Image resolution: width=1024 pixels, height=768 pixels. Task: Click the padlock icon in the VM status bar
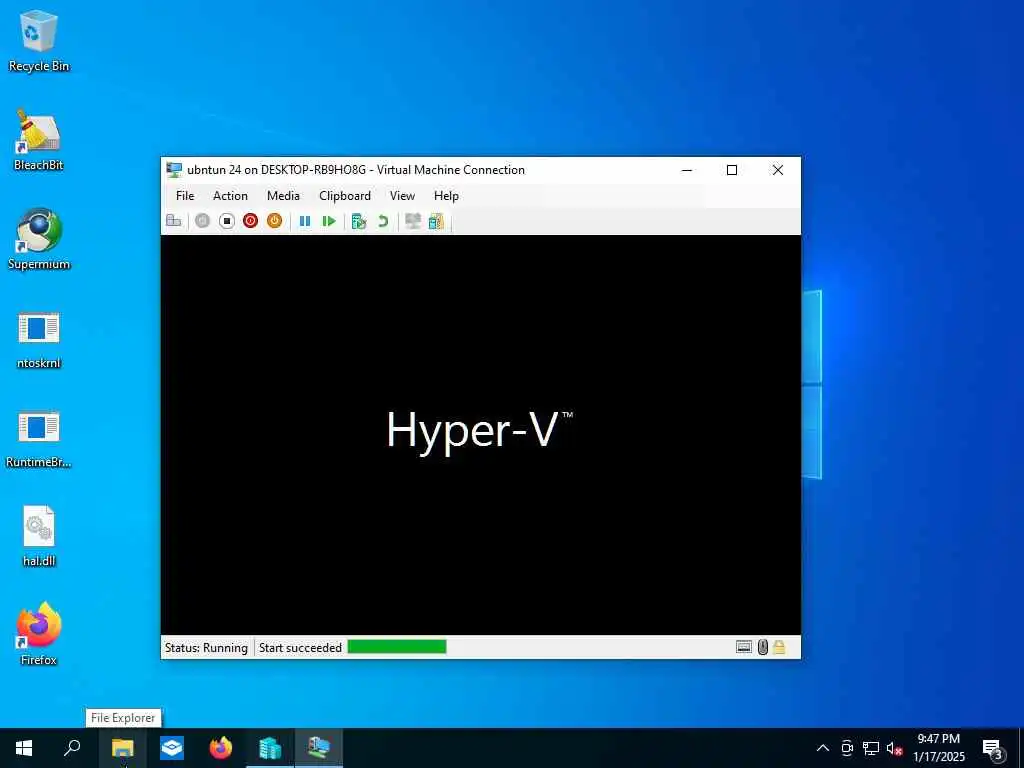pyautogui.click(x=779, y=647)
